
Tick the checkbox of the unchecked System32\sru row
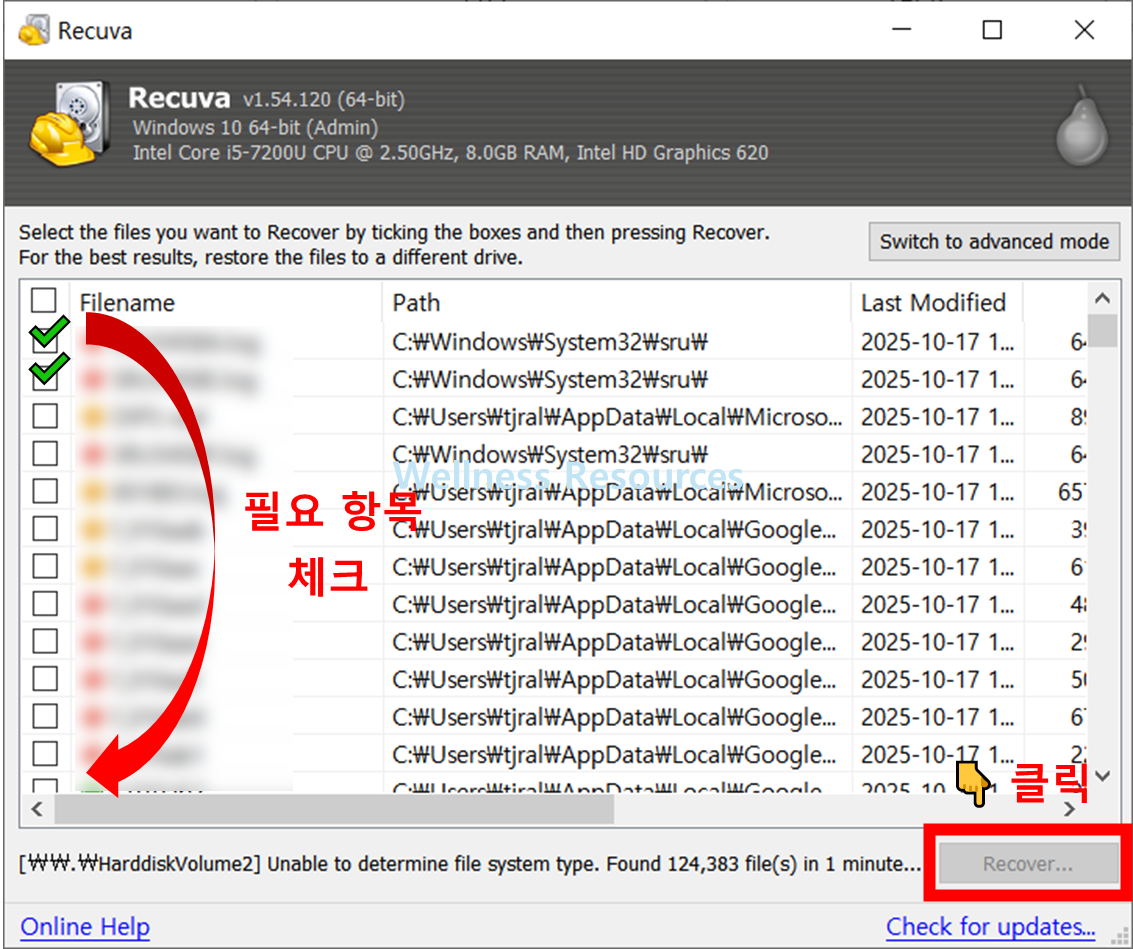point(45,454)
